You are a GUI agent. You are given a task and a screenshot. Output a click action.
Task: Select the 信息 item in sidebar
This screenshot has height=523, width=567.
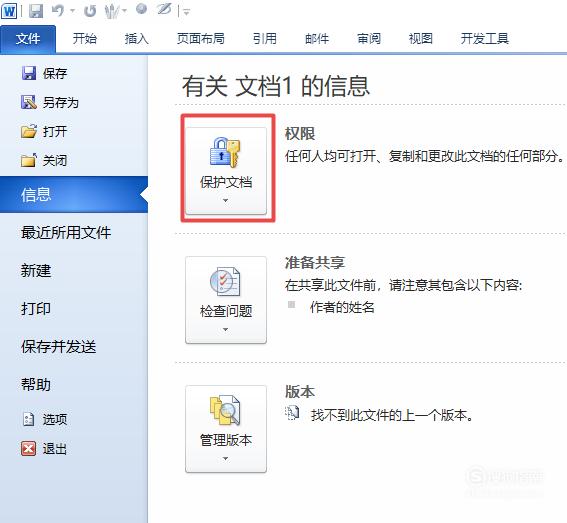pyautogui.click(x=74, y=194)
